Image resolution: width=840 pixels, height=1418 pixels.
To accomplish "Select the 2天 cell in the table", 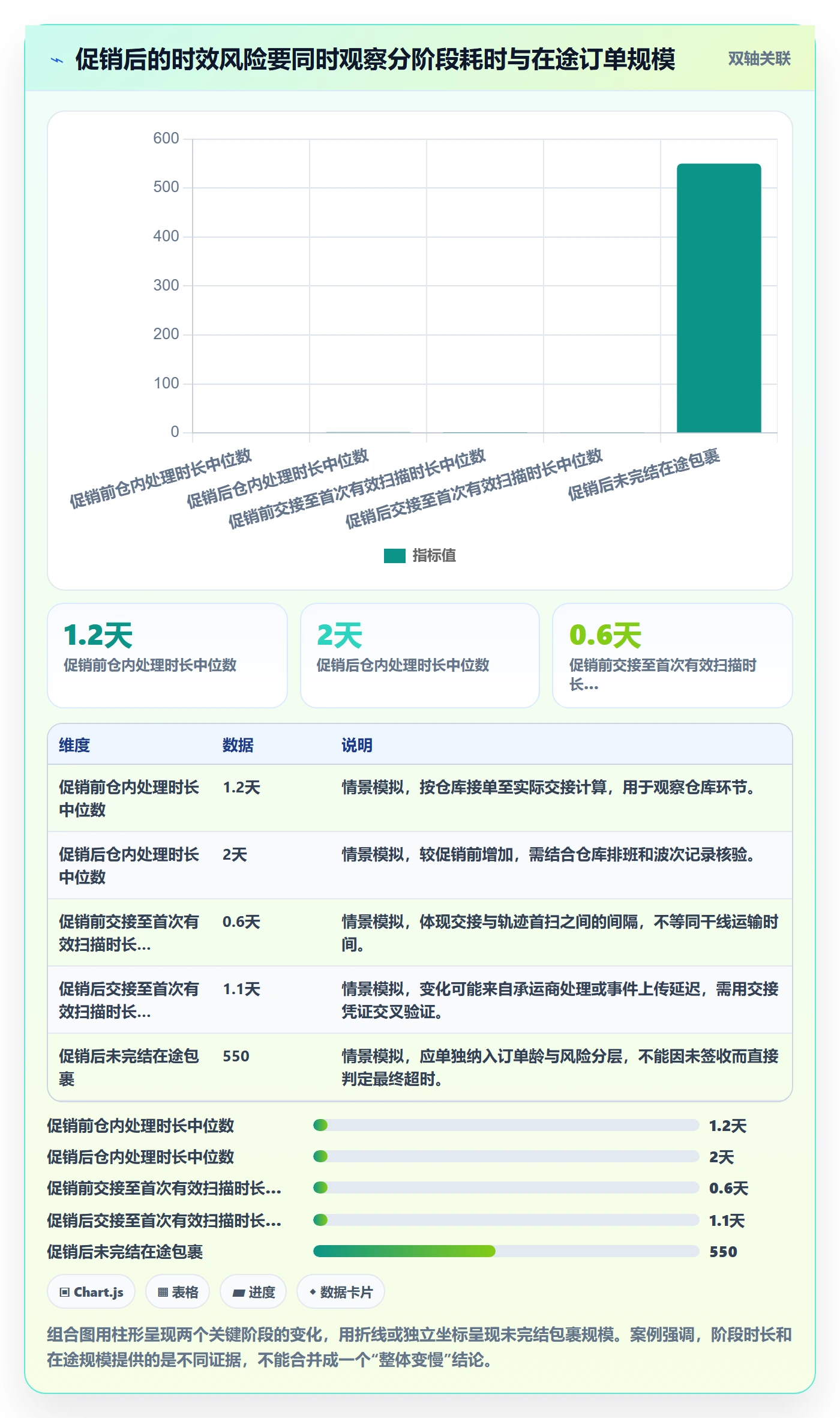I will 235,855.
